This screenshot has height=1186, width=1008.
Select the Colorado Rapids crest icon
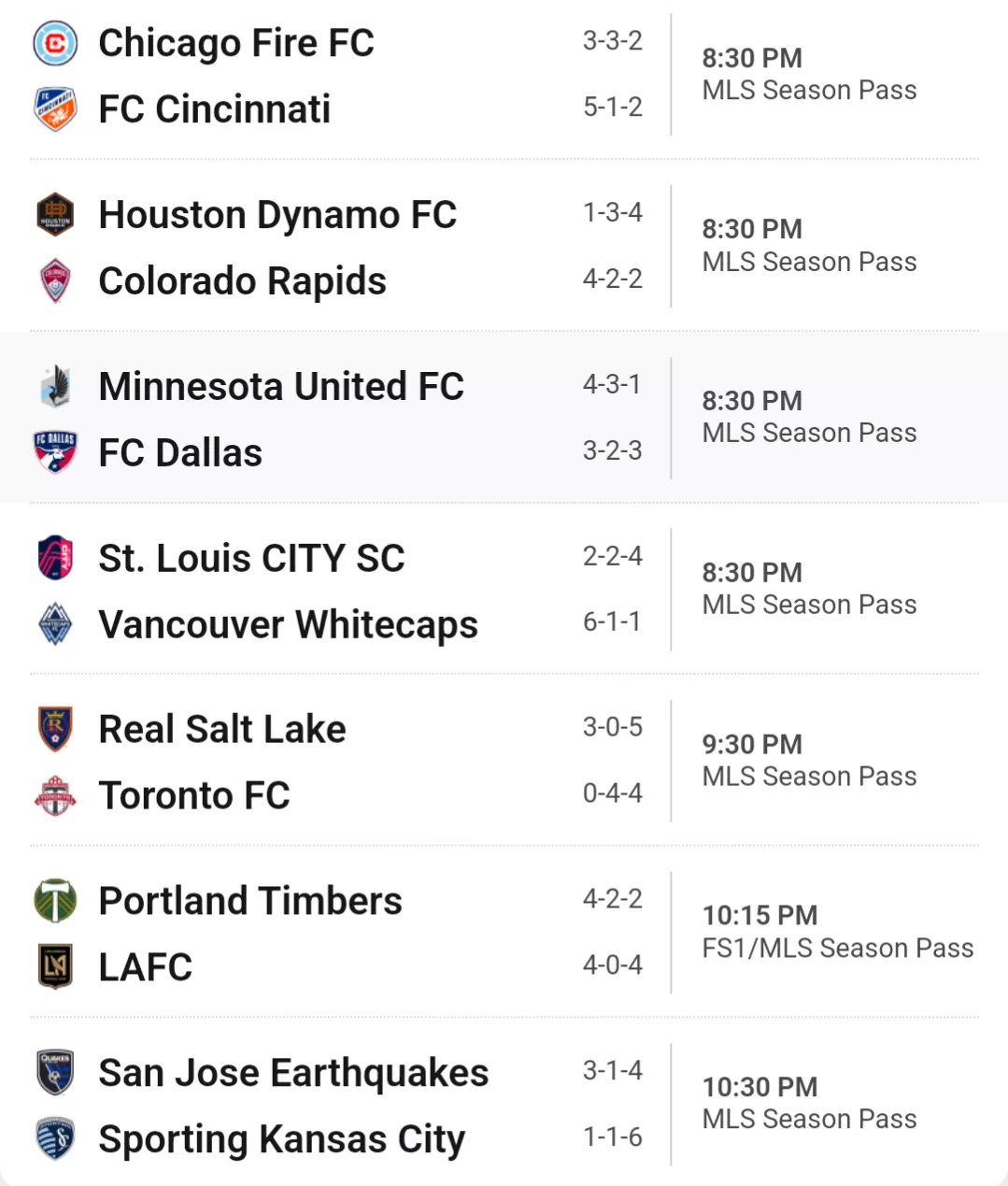click(55, 281)
